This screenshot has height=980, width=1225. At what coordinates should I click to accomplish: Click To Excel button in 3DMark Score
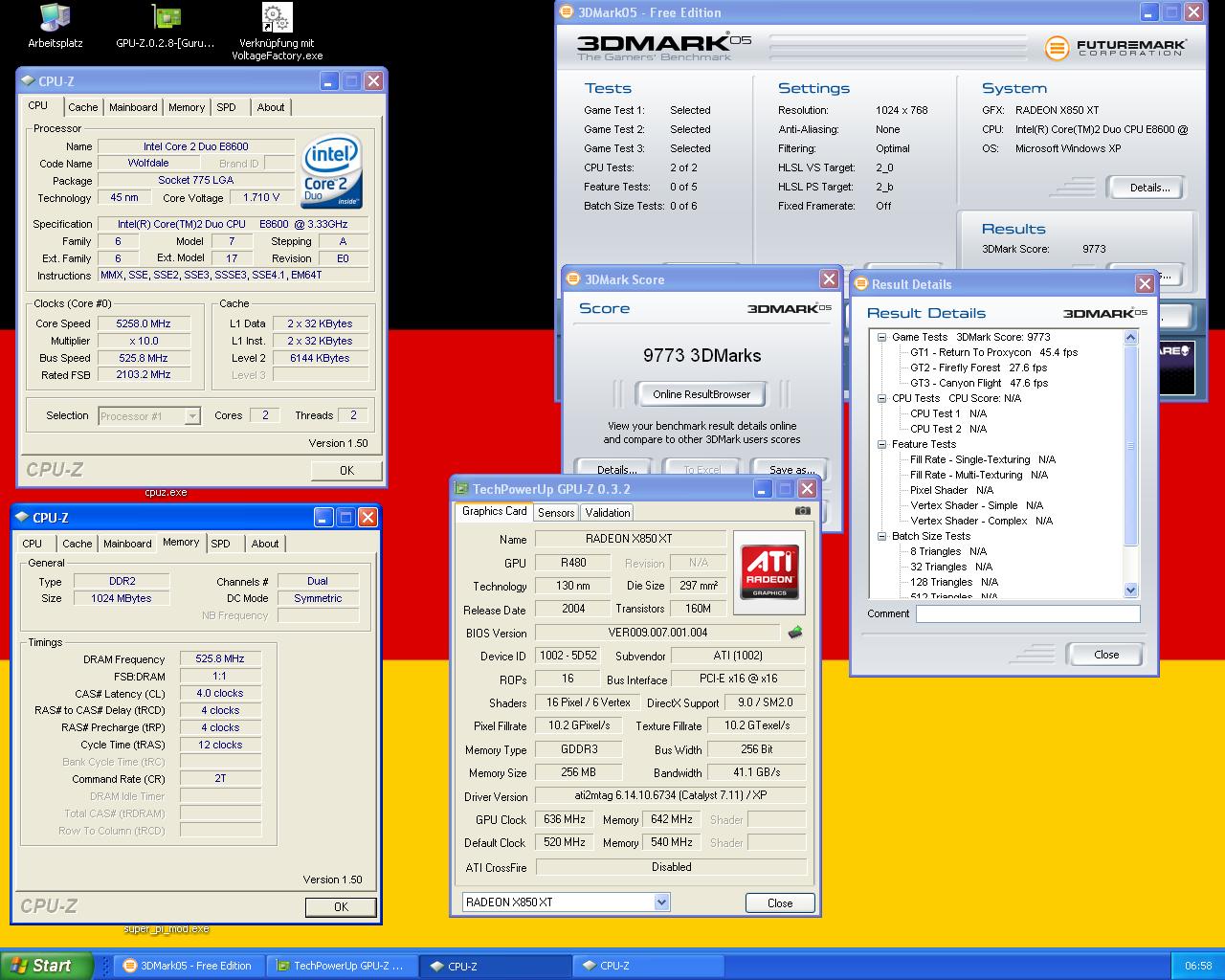coord(702,469)
